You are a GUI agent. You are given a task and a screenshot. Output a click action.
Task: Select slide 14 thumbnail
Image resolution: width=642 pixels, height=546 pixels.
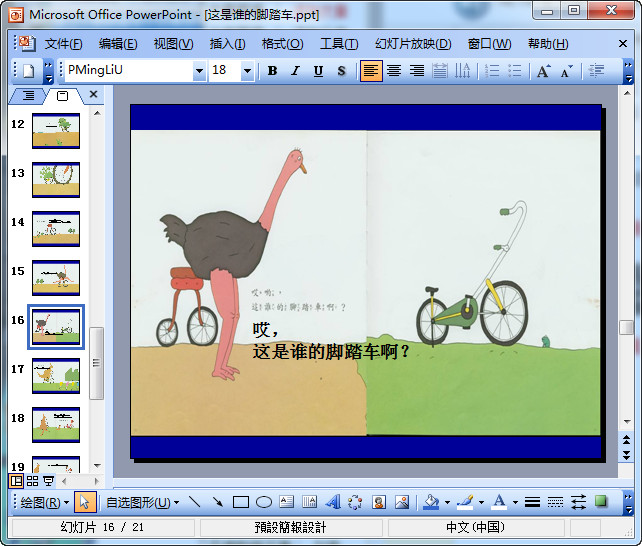coord(56,229)
